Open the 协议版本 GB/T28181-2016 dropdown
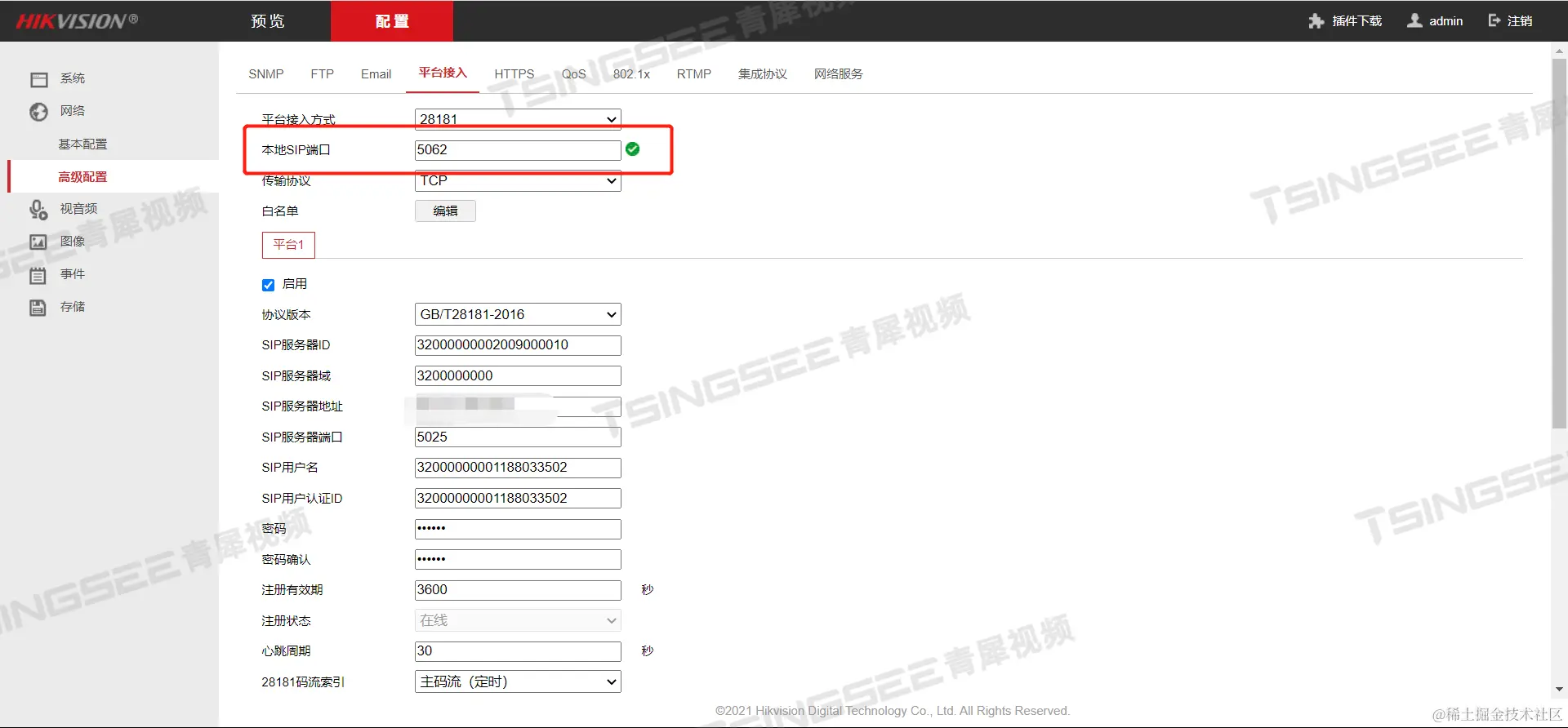Viewport: 1568px width, 728px height. (x=518, y=314)
